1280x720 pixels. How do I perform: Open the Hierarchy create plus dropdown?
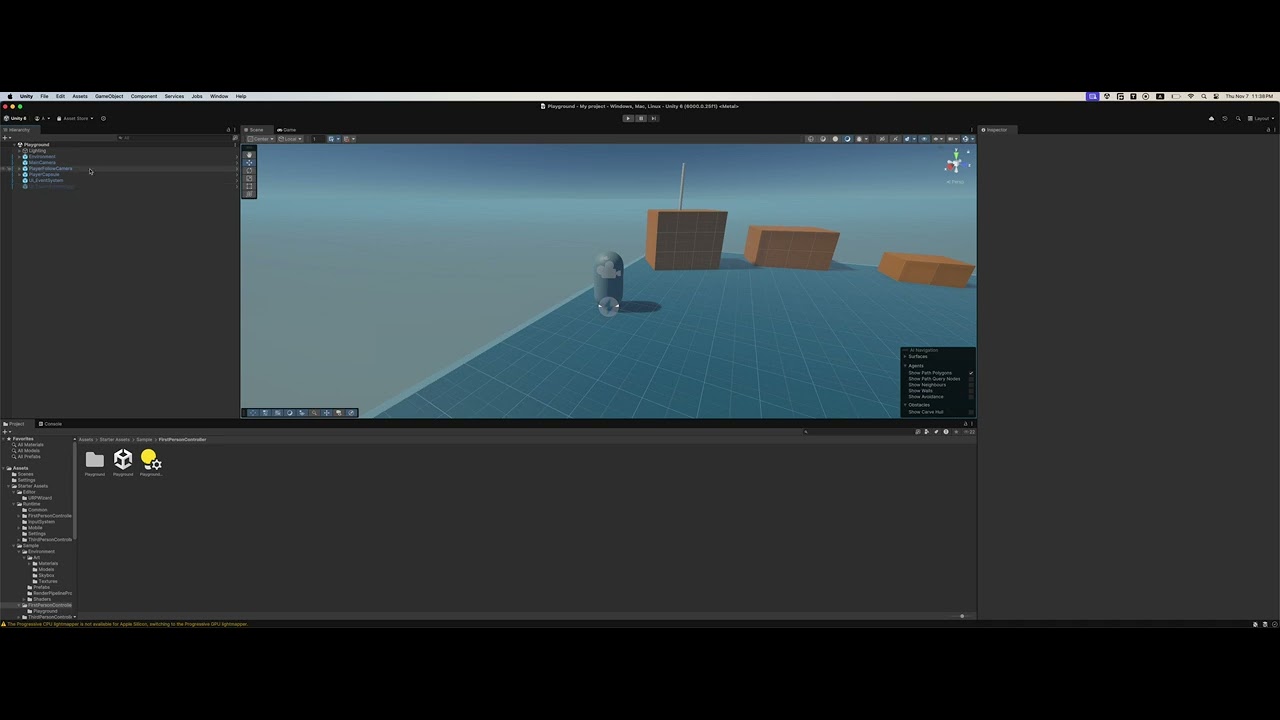(6, 138)
